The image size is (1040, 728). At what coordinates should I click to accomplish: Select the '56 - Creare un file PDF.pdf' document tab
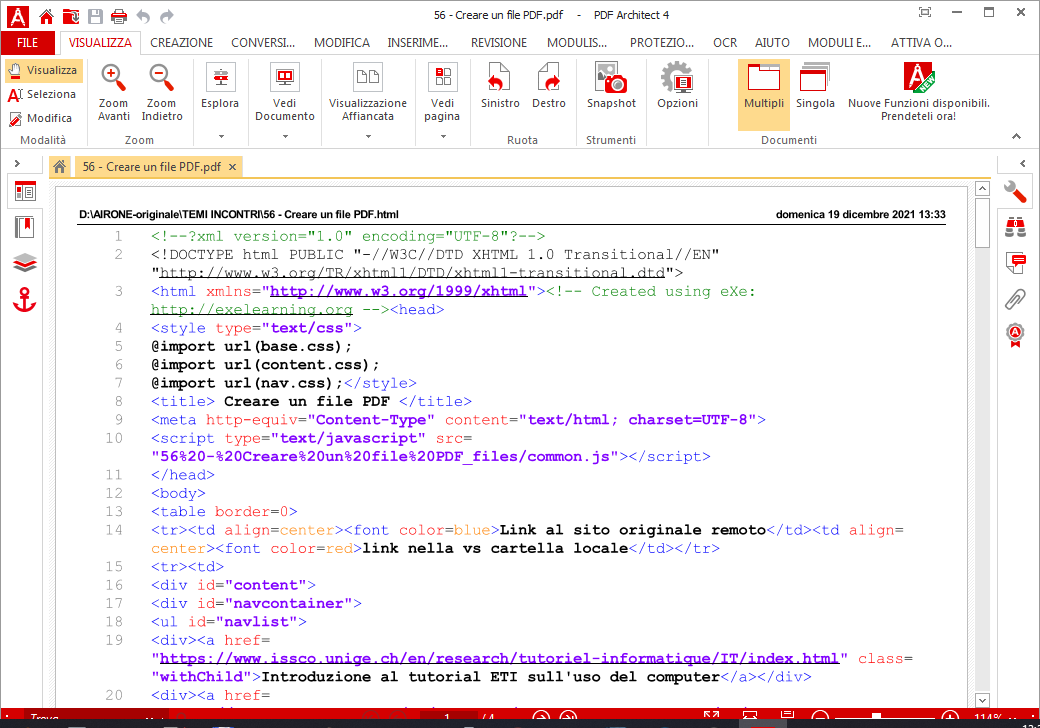tap(152, 167)
